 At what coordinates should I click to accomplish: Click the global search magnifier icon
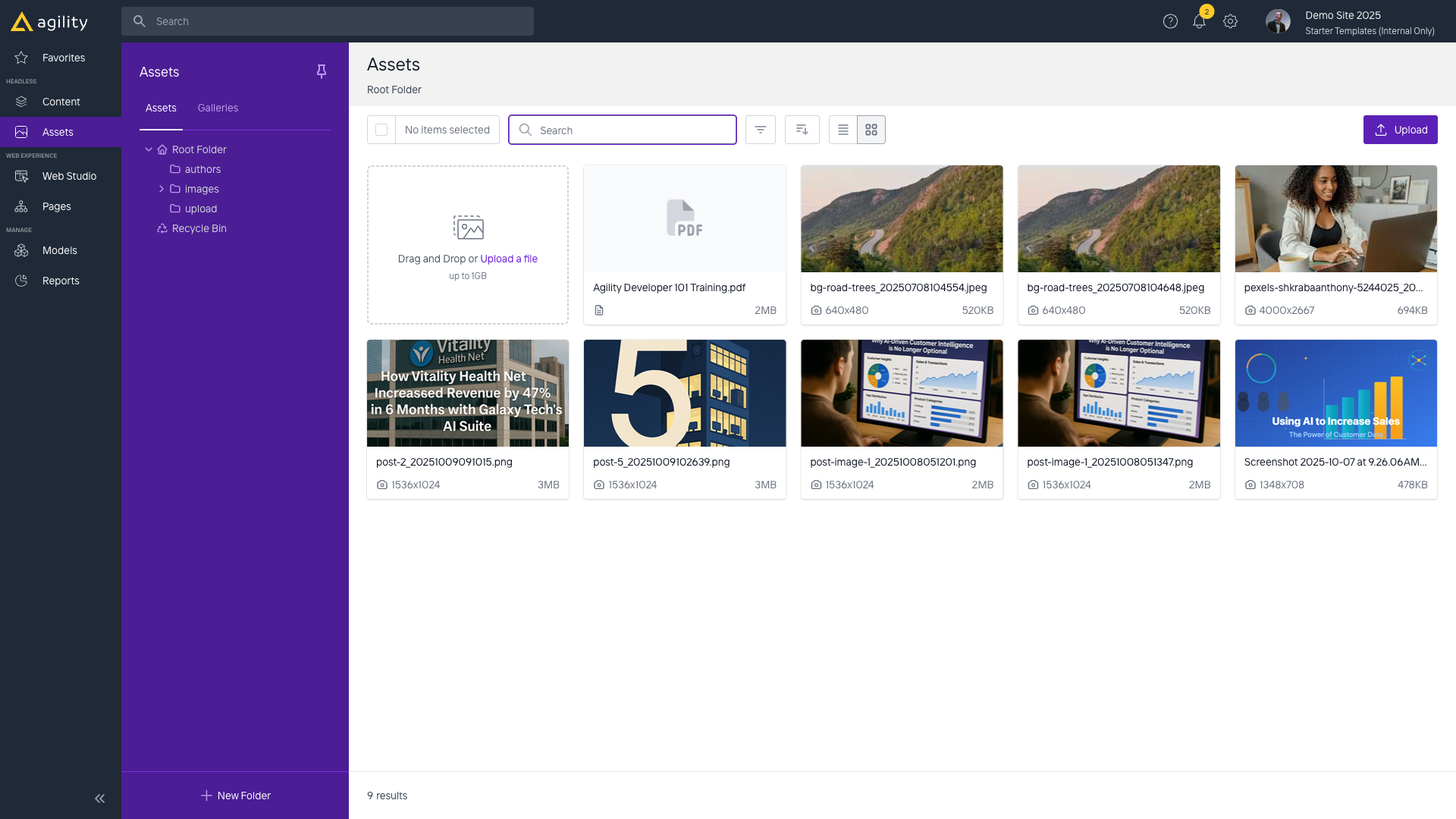[x=140, y=21]
